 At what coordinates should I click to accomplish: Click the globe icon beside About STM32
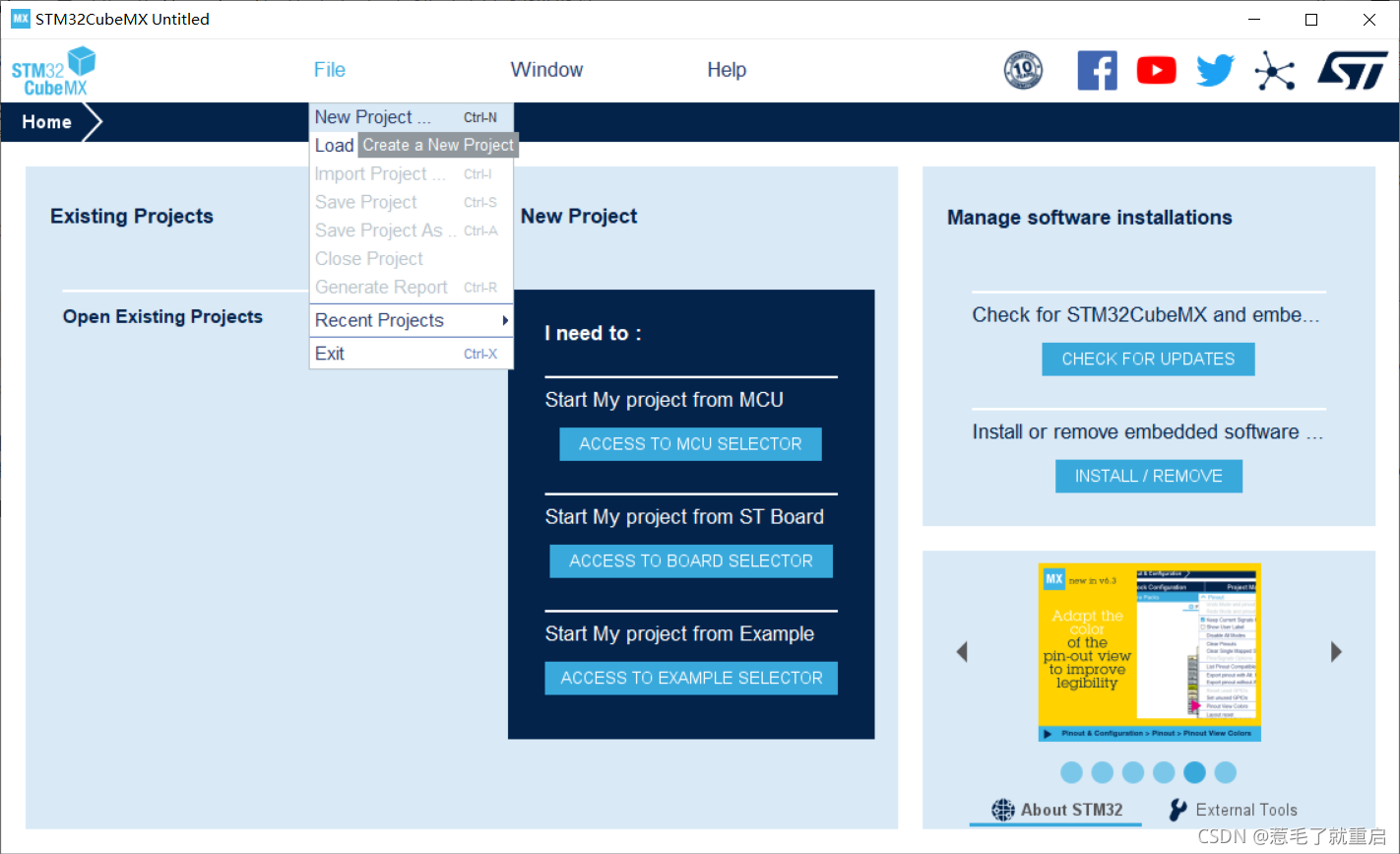[x=1002, y=810]
